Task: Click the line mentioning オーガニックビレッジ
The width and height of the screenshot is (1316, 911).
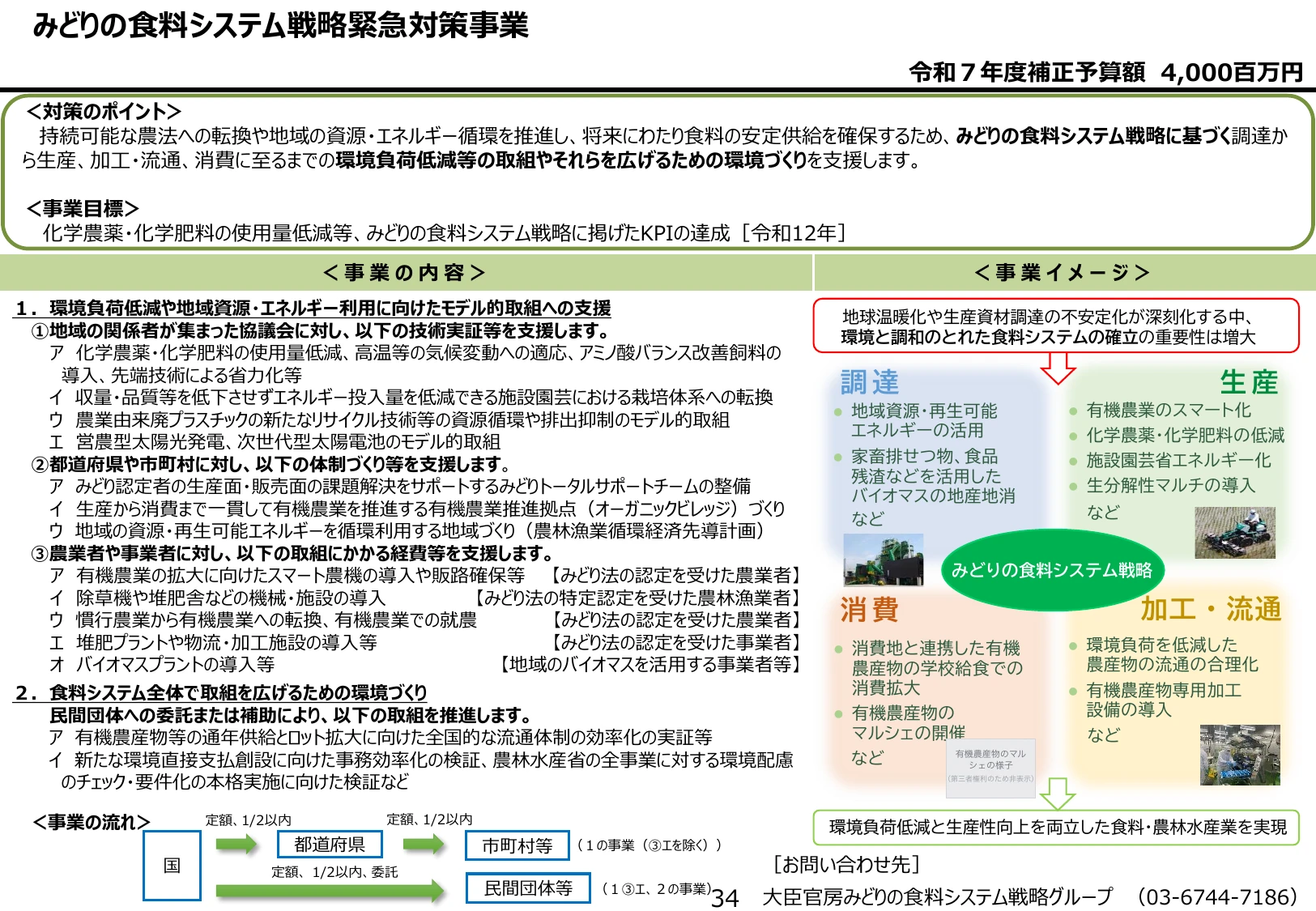Action: (417, 509)
